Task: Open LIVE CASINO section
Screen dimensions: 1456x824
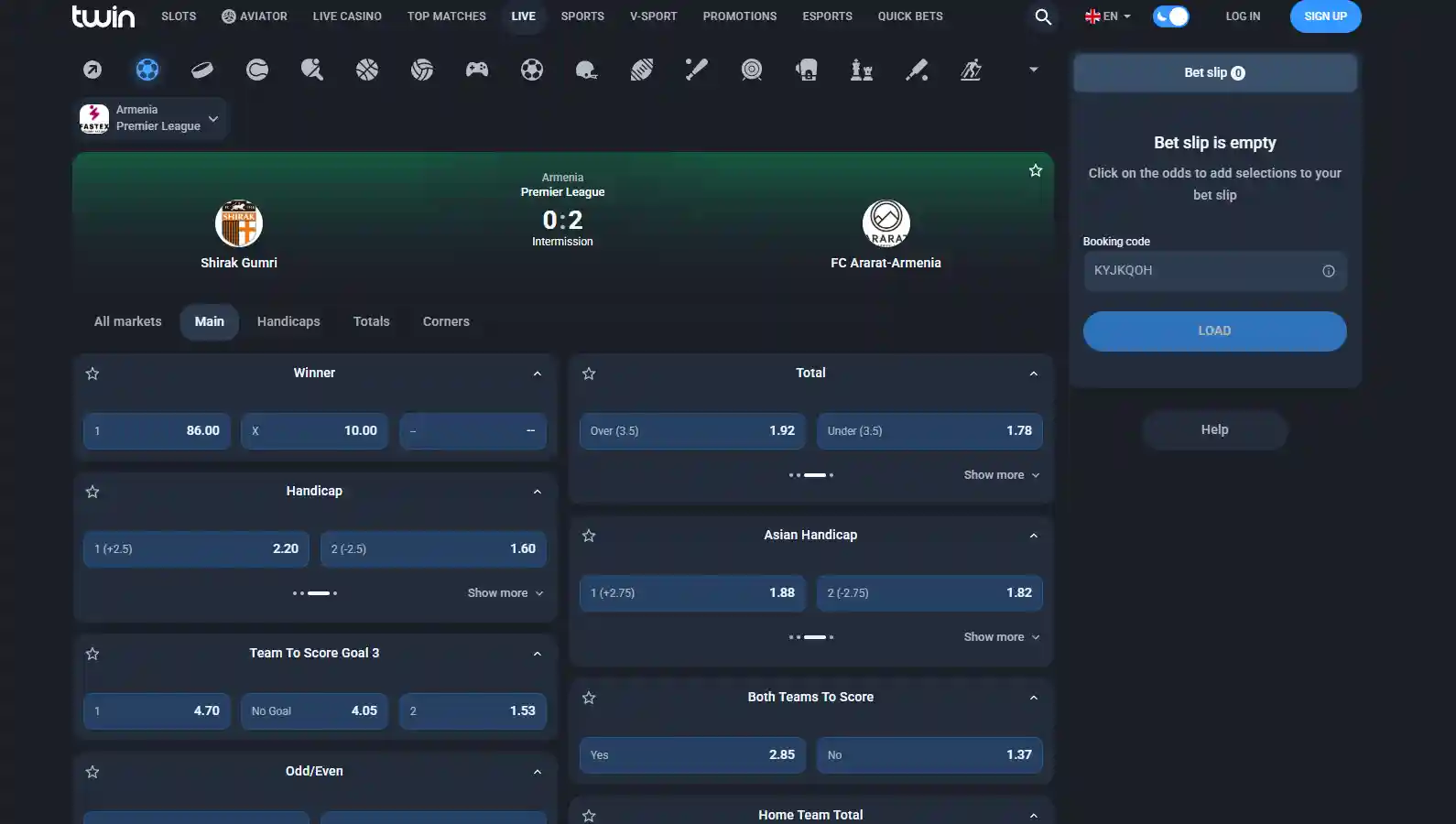Action: click(347, 16)
